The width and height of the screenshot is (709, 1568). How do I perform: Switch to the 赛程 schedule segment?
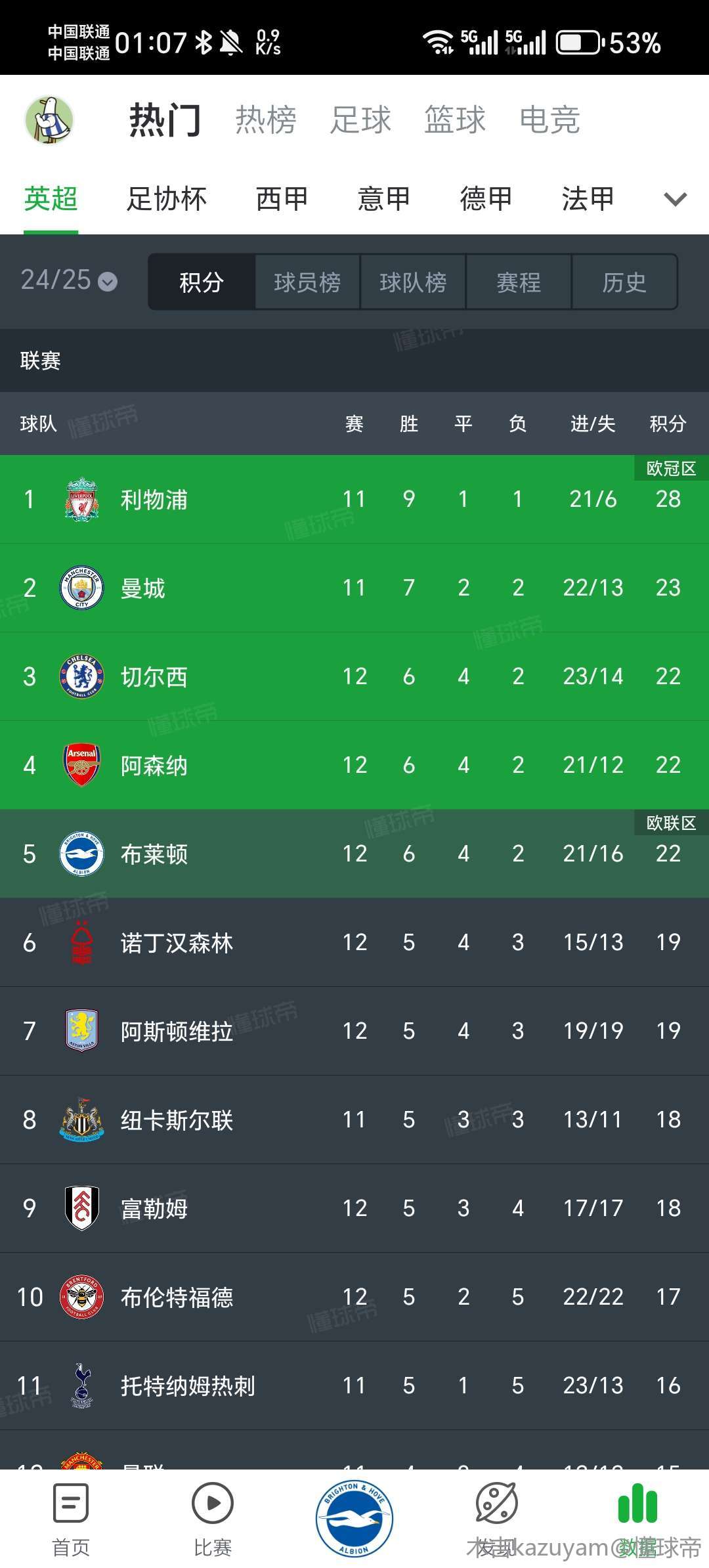pyautogui.click(x=519, y=282)
